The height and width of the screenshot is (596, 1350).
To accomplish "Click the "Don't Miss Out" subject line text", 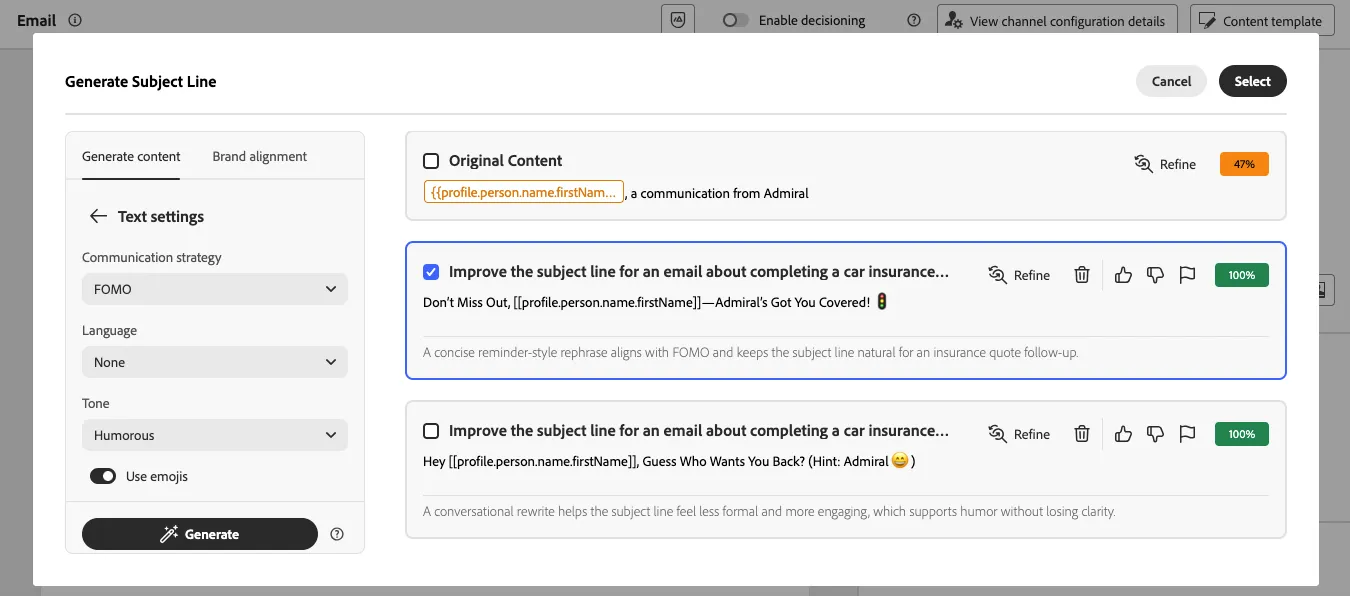I will coord(655,302).
